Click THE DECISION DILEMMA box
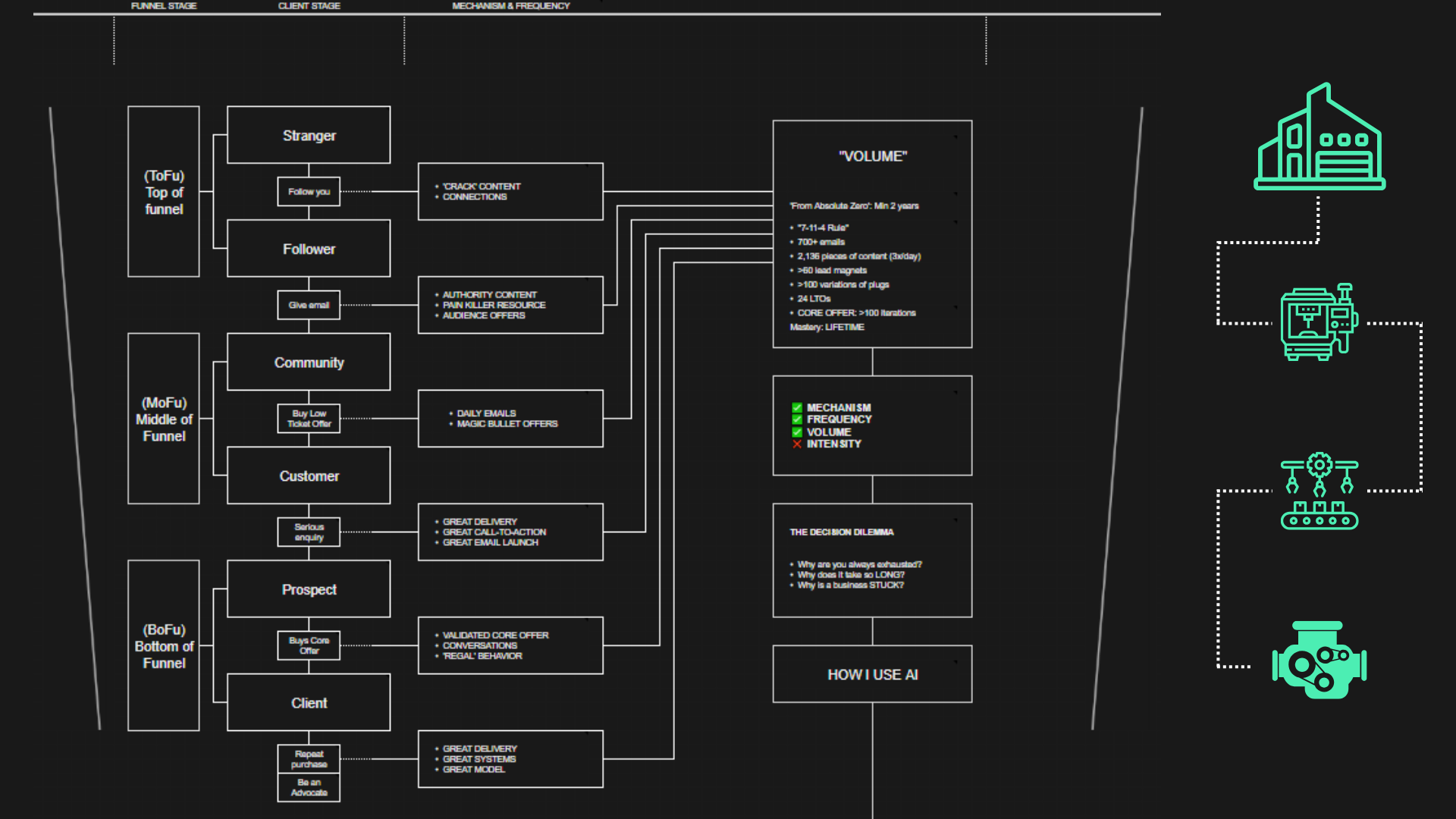1456x819 pixels. (x=872, y=560)
